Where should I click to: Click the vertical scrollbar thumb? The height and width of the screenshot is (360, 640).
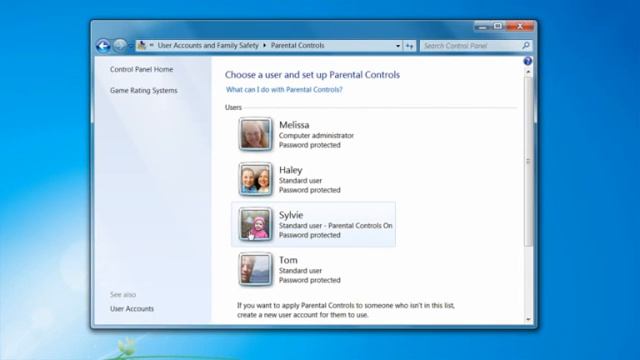(528, 161)
